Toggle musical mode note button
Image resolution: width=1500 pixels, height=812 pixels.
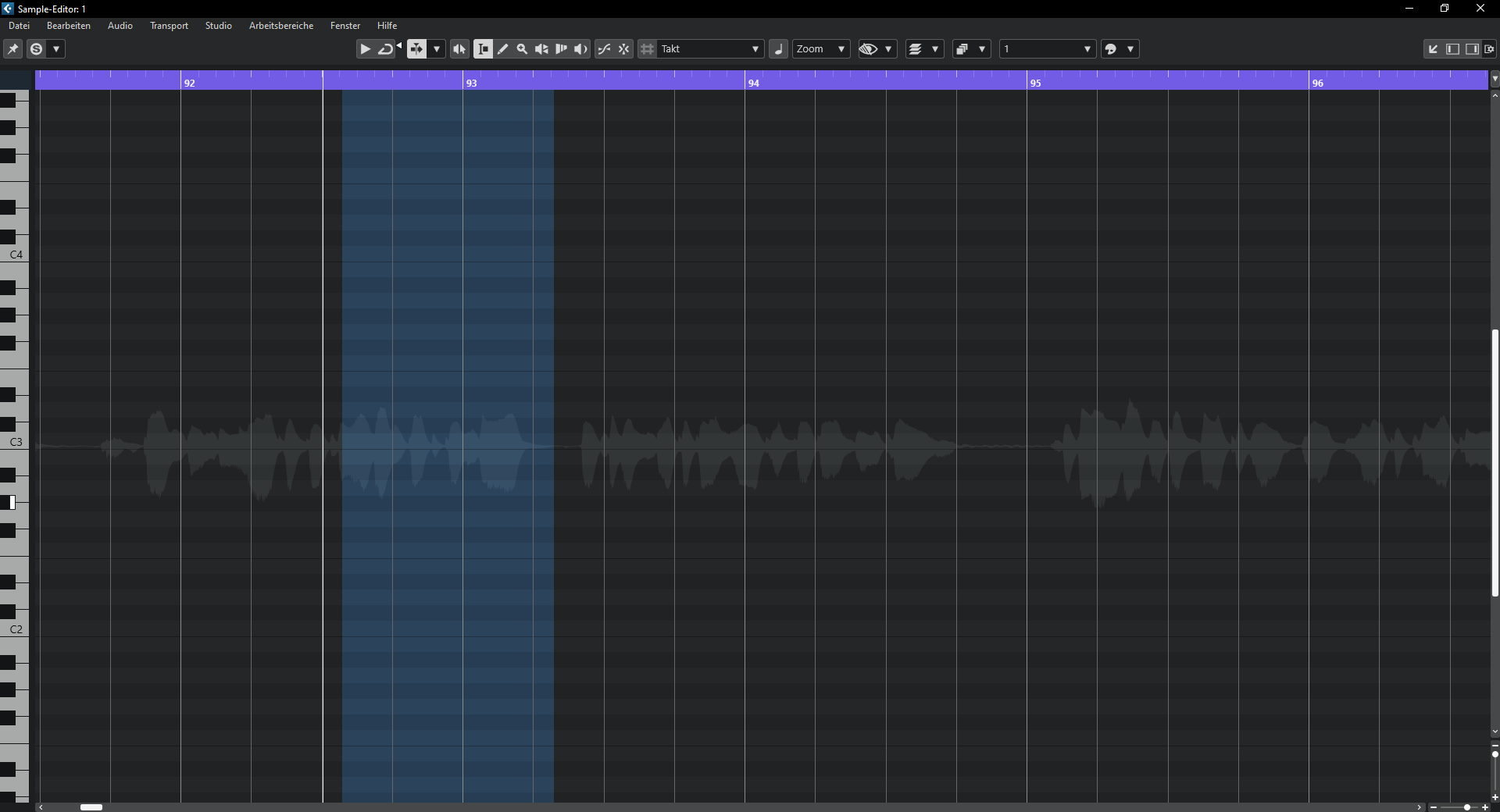point(779,49)
